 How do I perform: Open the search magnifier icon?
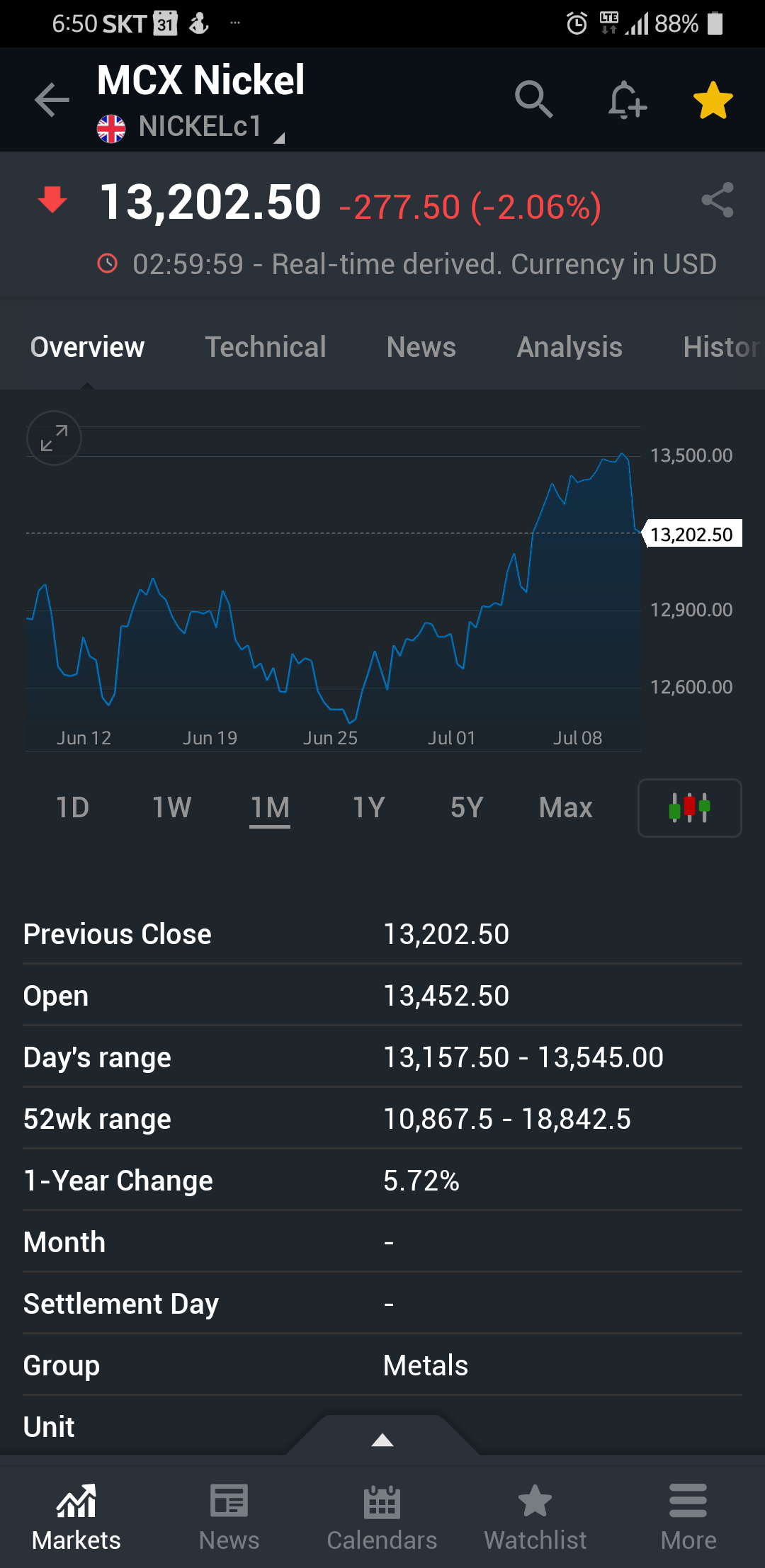click(x=534, y=99)
